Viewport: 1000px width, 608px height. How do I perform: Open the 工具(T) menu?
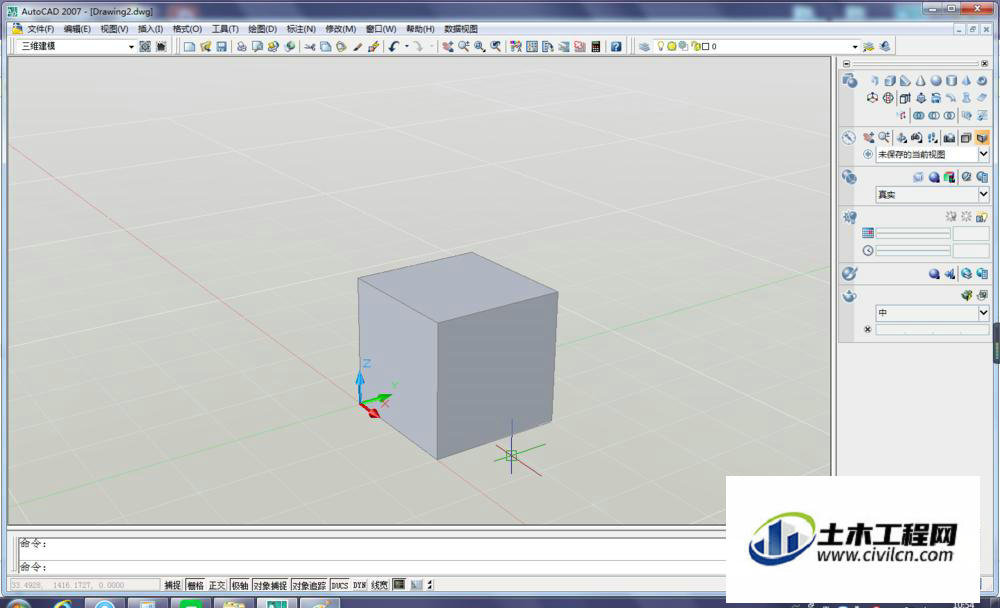point(224,29)
